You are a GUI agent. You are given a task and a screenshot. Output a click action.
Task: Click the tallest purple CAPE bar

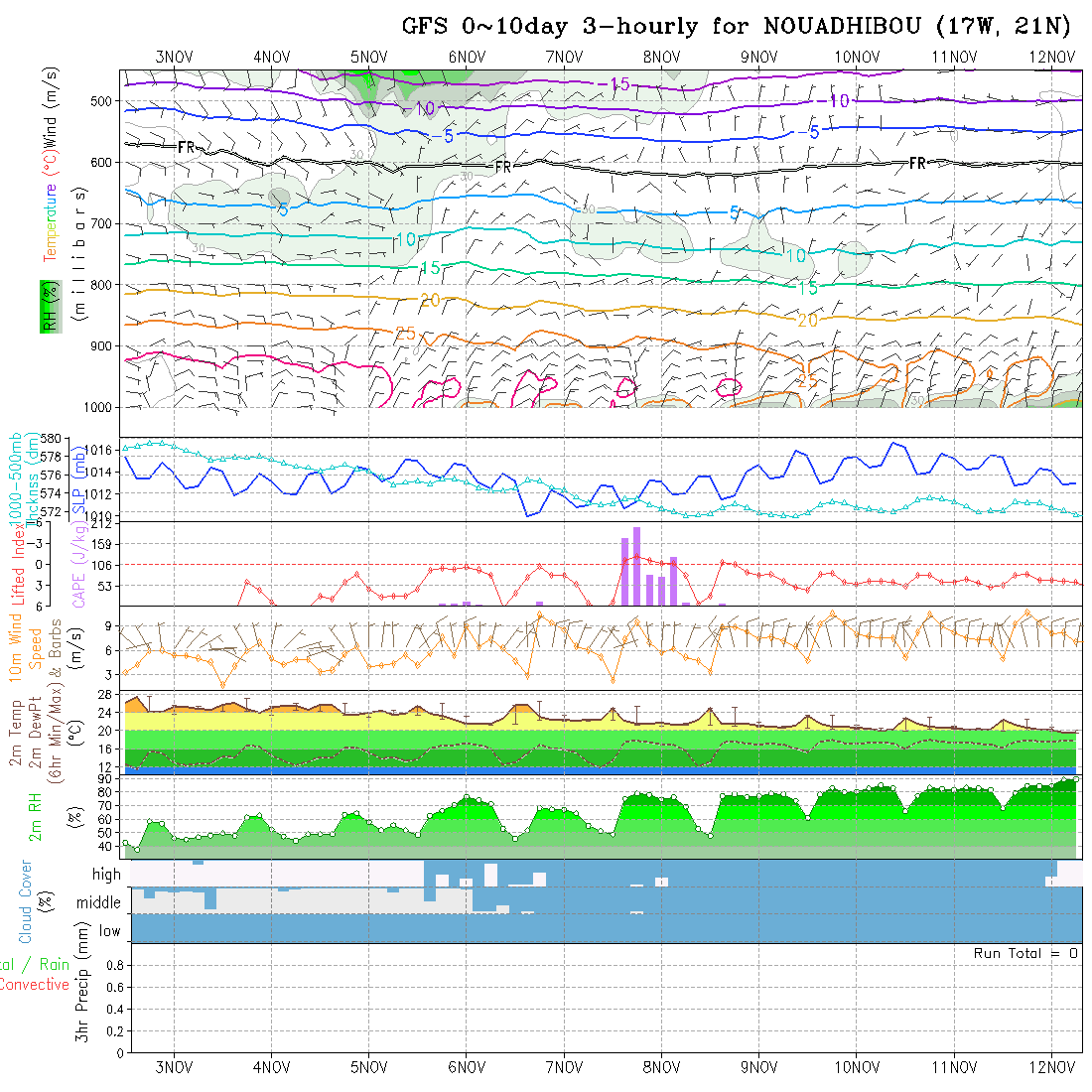(636, 566)
